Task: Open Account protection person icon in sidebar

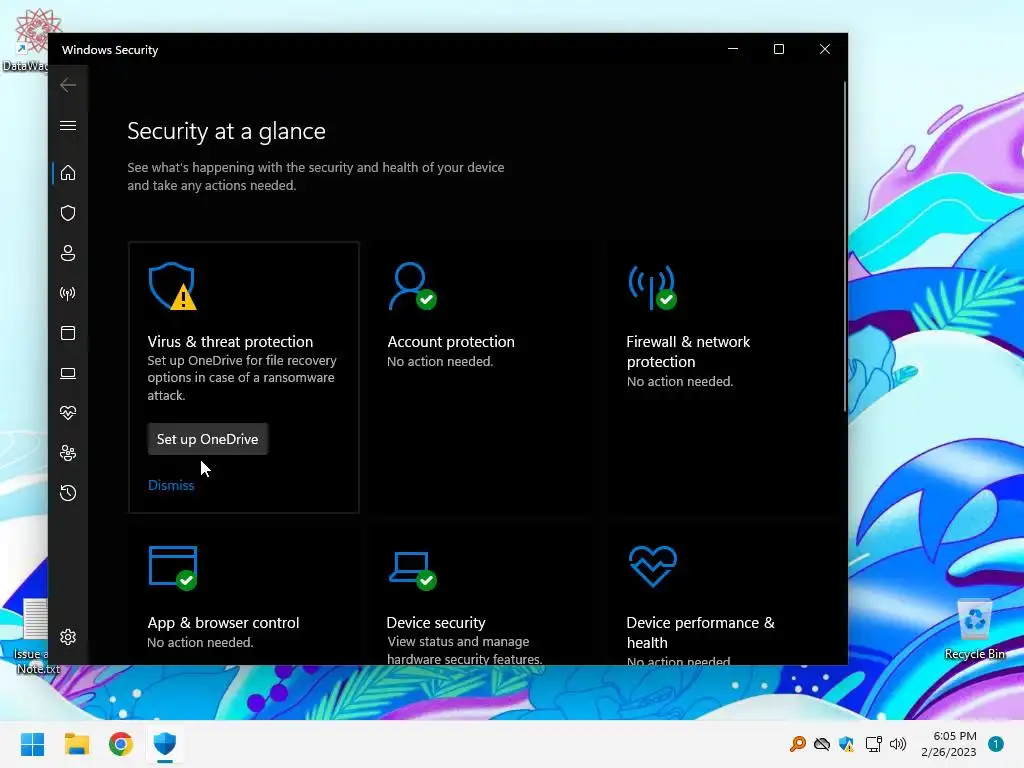Action: coord(68,253)
